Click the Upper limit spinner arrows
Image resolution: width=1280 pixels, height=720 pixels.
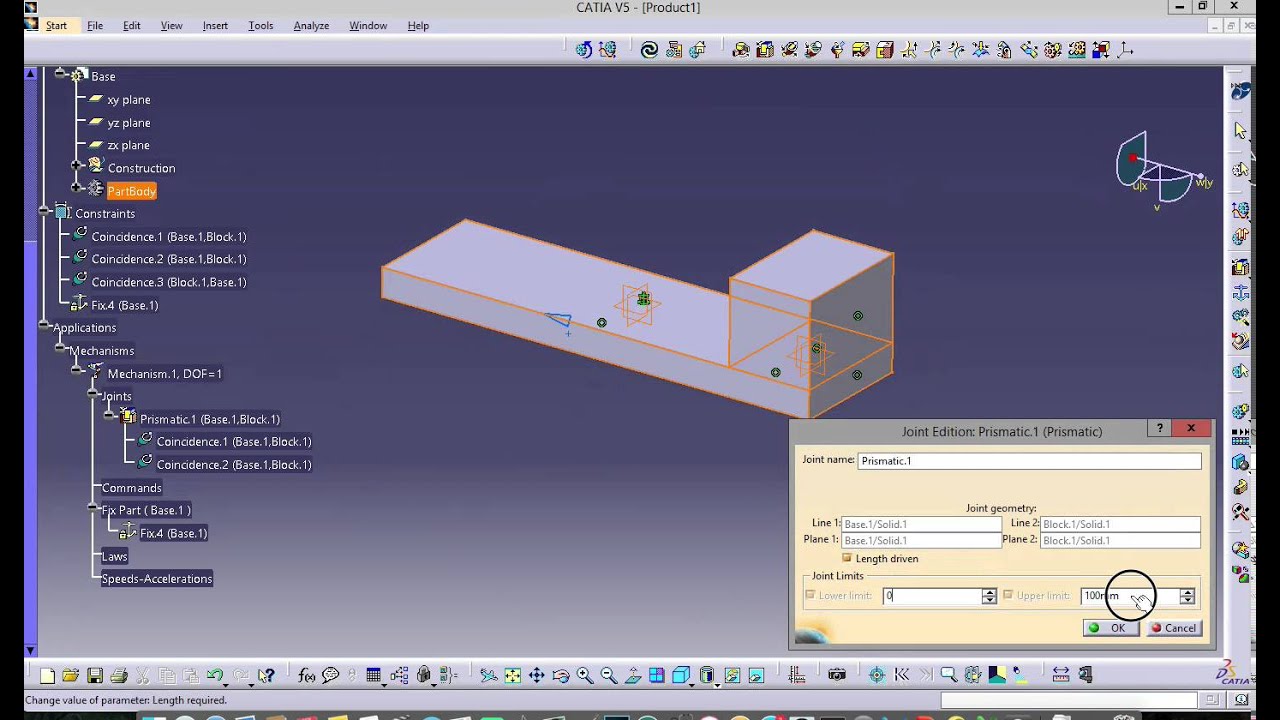point(1187,596)
